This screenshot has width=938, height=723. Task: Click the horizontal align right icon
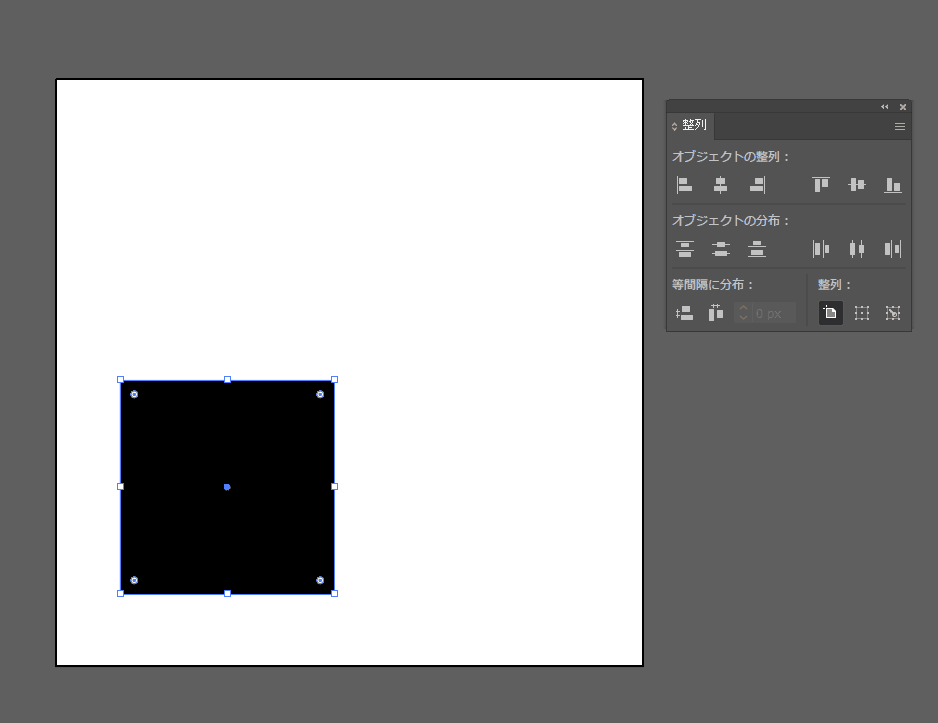pyautogui.click(x=757, y=185)
